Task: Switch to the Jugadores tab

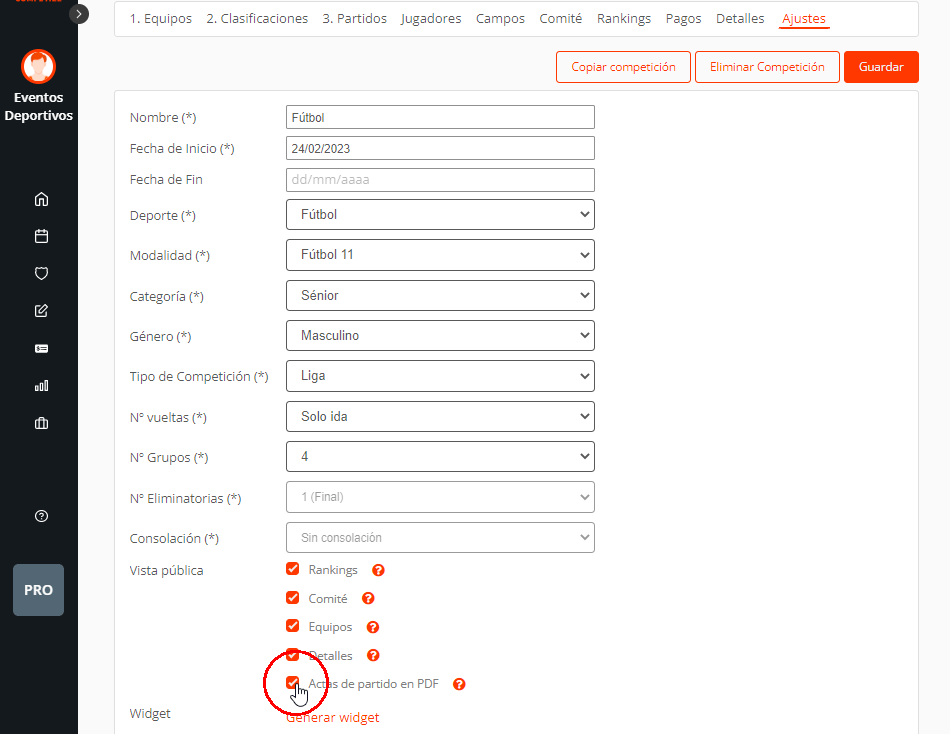Action: tap(431, 18)
